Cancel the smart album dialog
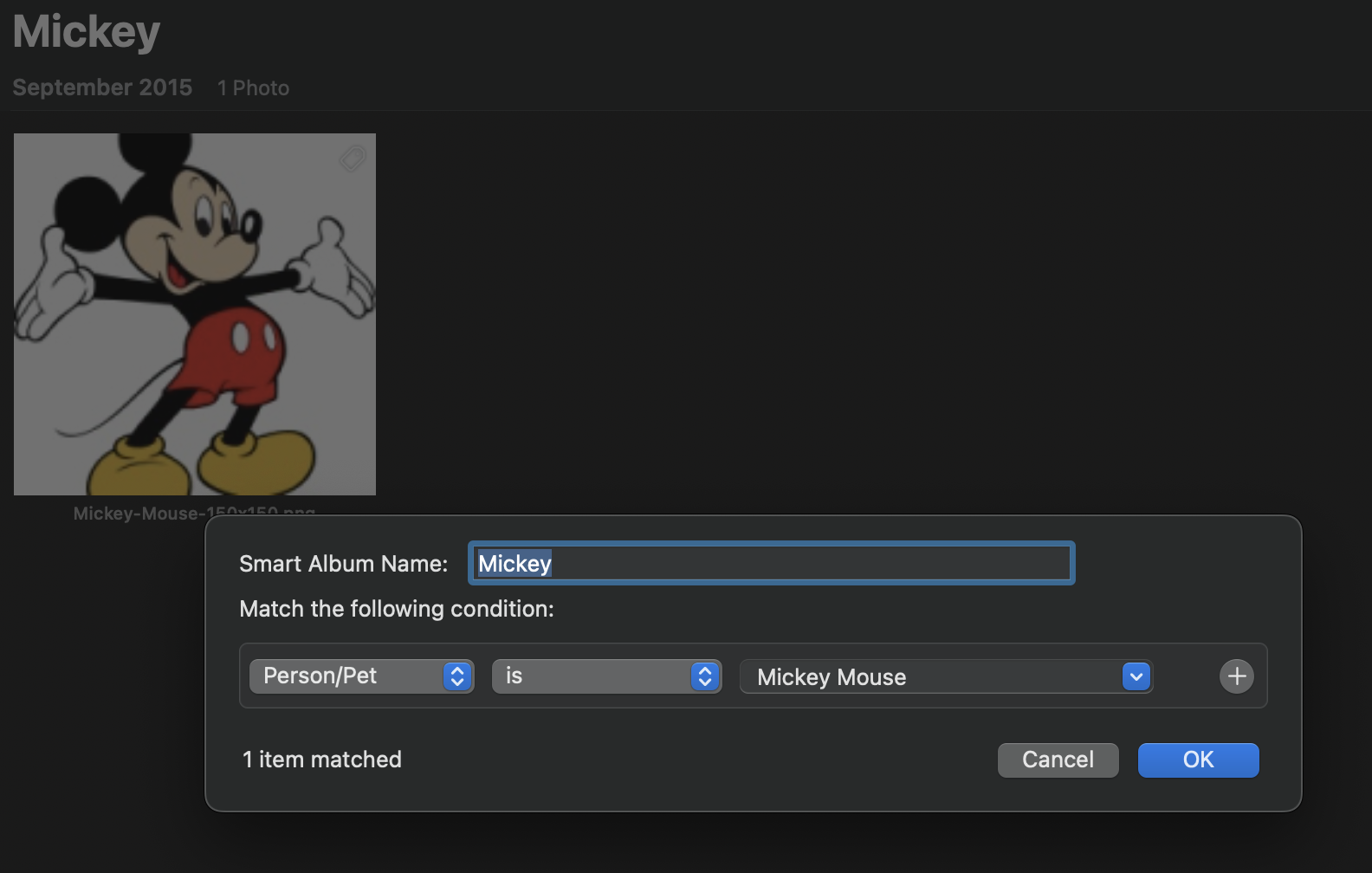The width and height of the screenshot is (1372, 873). [1058, 760]
